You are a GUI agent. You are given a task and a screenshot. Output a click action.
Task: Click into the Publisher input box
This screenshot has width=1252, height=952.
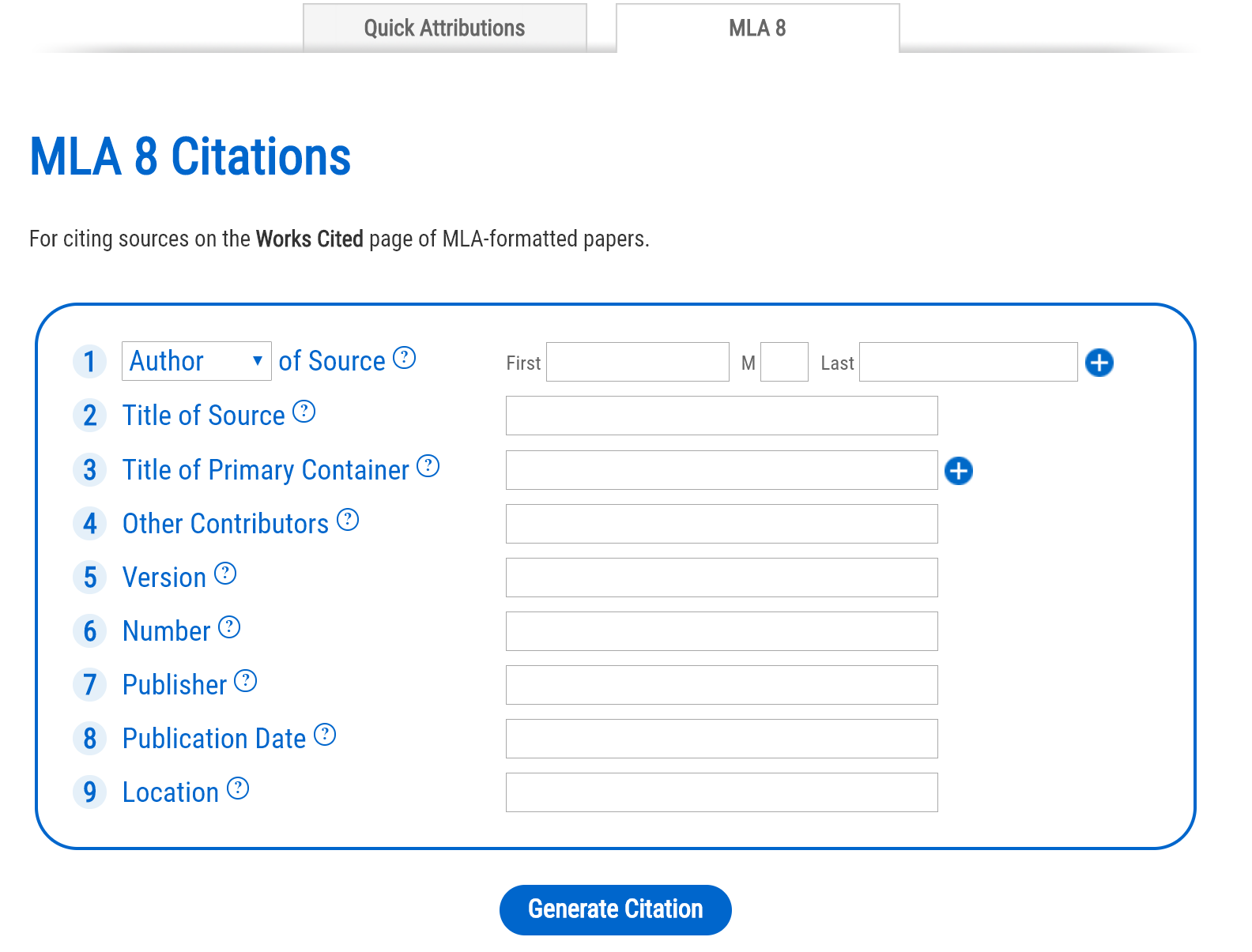(721, 684)
